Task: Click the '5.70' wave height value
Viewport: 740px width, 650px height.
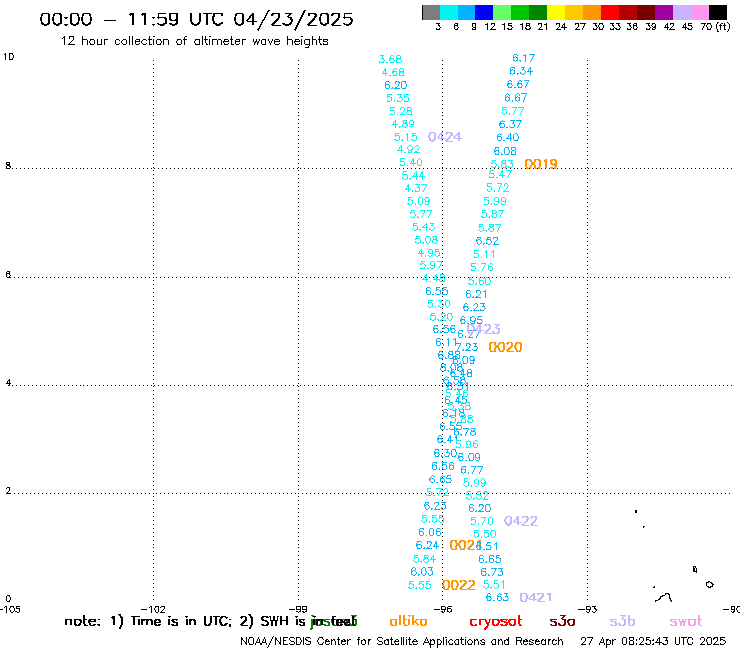Action: (x=482, y=521)
